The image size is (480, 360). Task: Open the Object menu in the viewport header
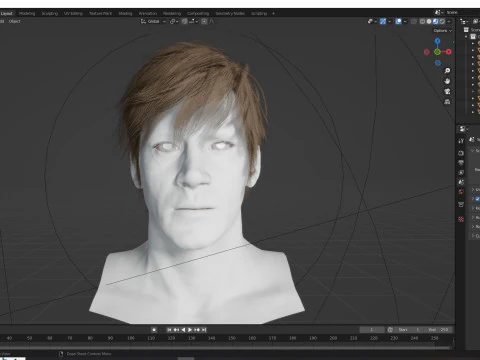pyautogui.click(x=15, y=21)
